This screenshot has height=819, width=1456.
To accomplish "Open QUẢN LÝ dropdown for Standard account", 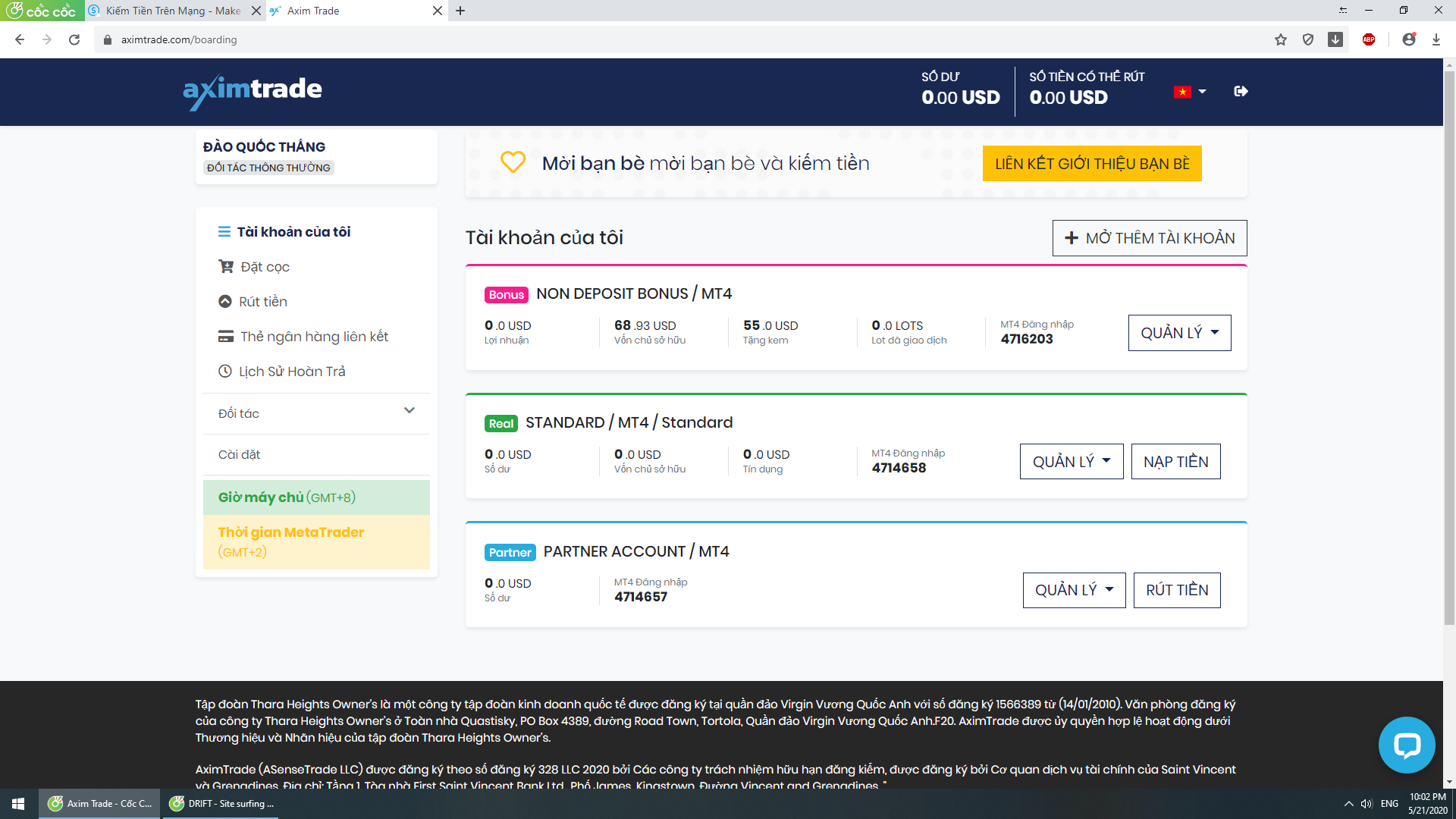I will (1071, 462).
